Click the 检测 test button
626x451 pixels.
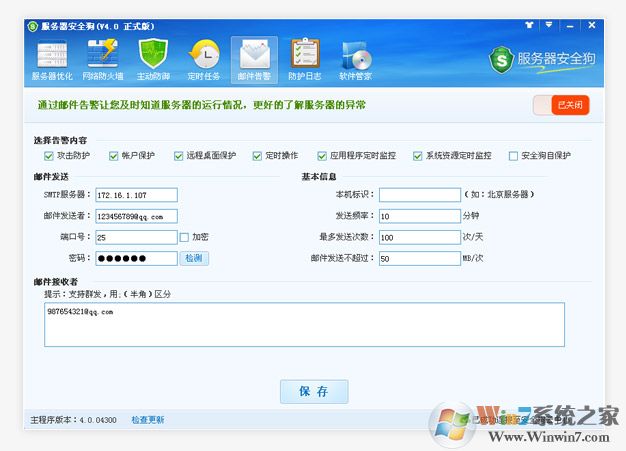(194, 258)
